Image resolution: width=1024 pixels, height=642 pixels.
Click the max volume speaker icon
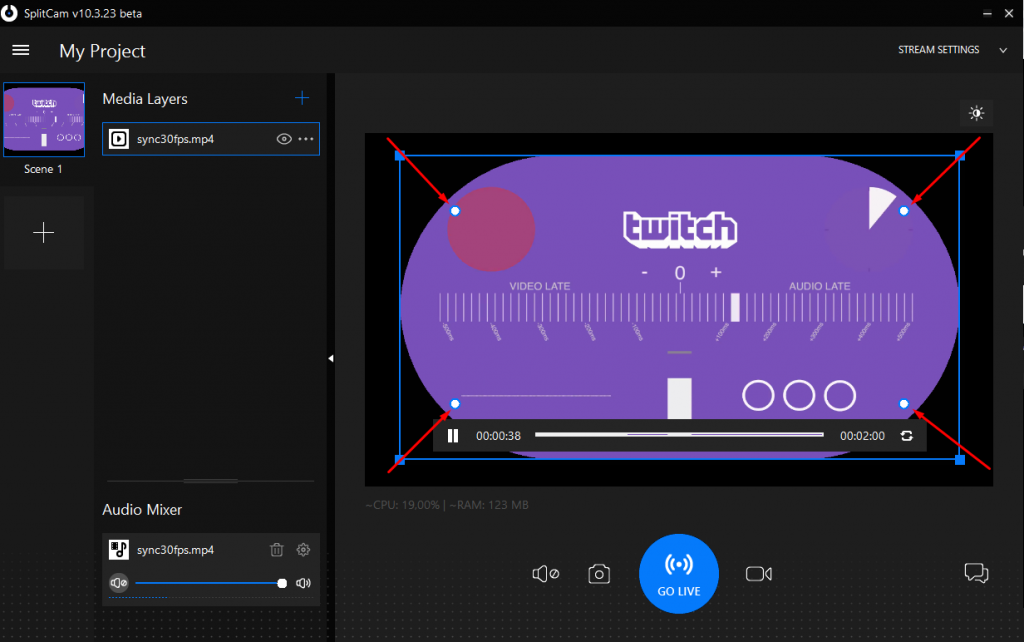pos(304,583)
